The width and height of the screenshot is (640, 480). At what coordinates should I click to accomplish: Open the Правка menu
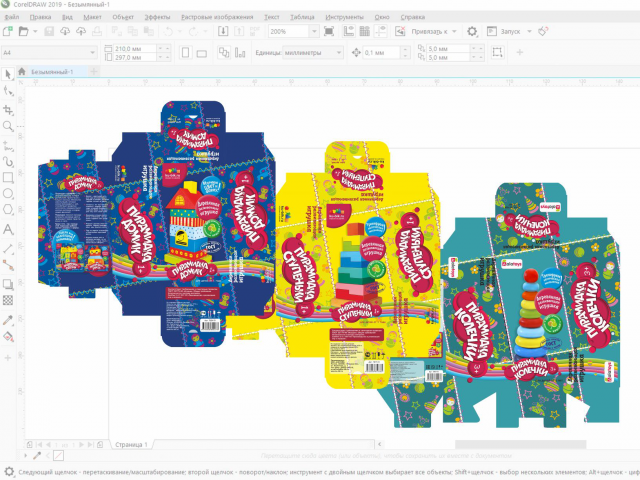tap(40, 17)
